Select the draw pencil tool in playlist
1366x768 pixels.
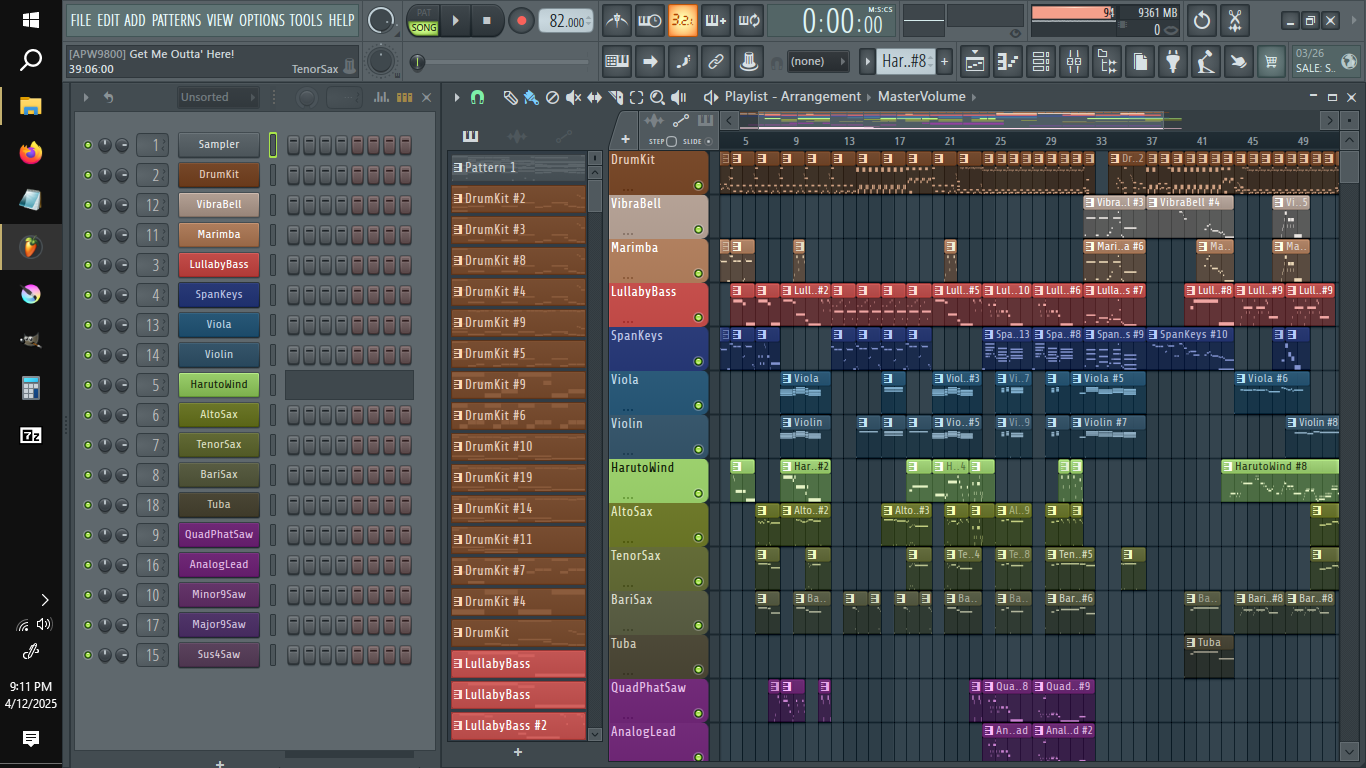(510, 97)
